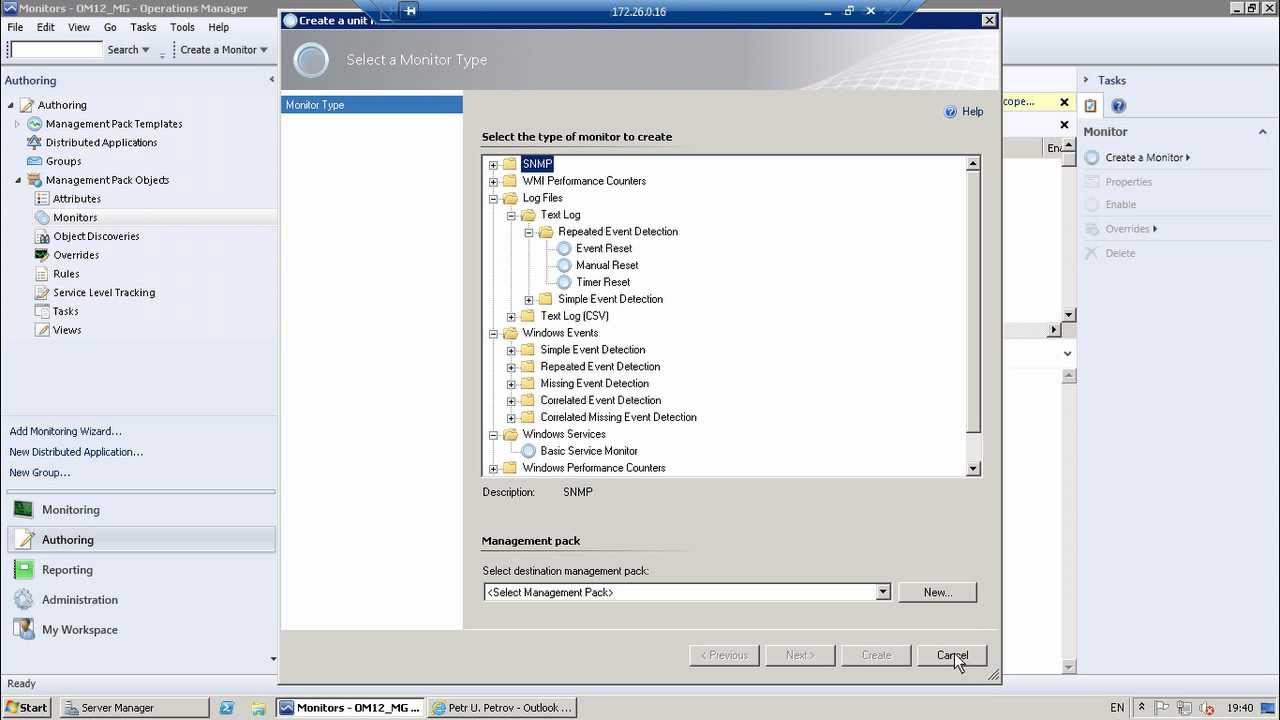The width and height of the screenshot is (1280, 720).
Task: Click the Tasks icon in Authoring tree
Action: pyautogui.click(x=42, y=311)
